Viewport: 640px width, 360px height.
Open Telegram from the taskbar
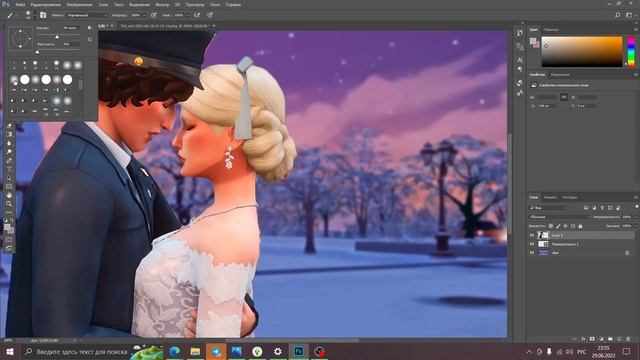point(216,351)
